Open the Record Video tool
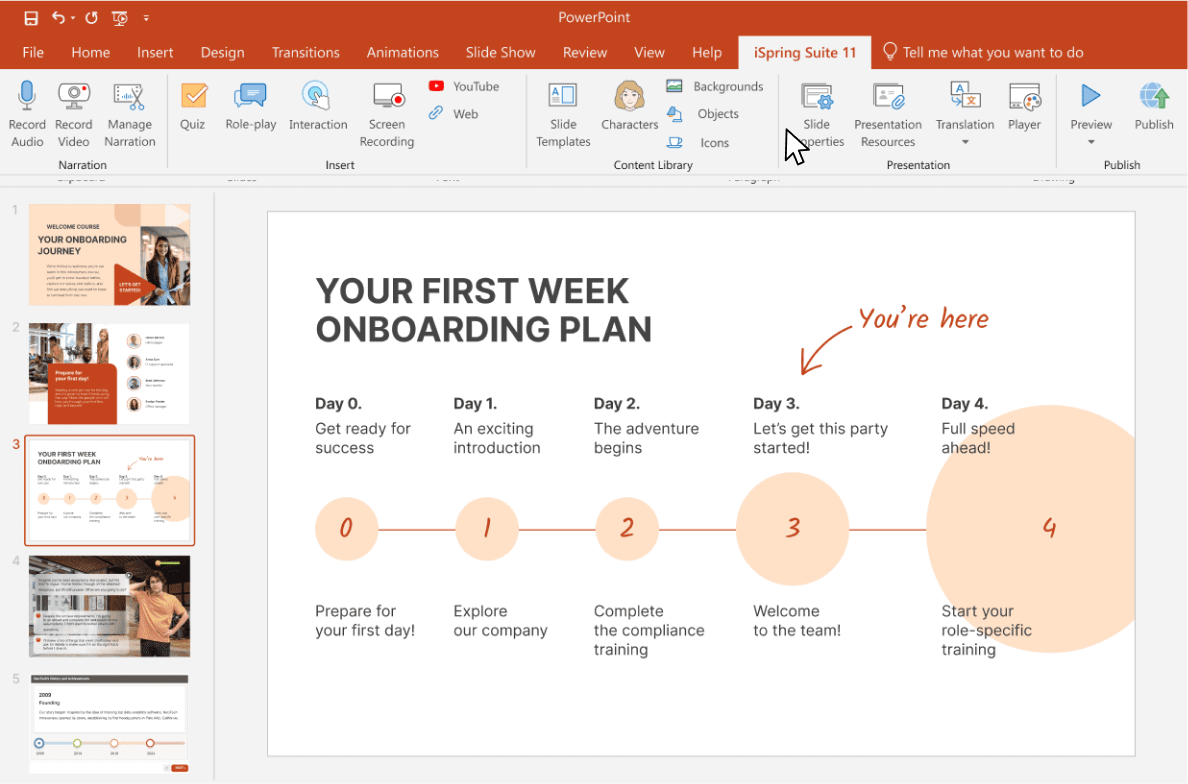Viewport: 1188px width, 784px height. [x=73, y=97]
